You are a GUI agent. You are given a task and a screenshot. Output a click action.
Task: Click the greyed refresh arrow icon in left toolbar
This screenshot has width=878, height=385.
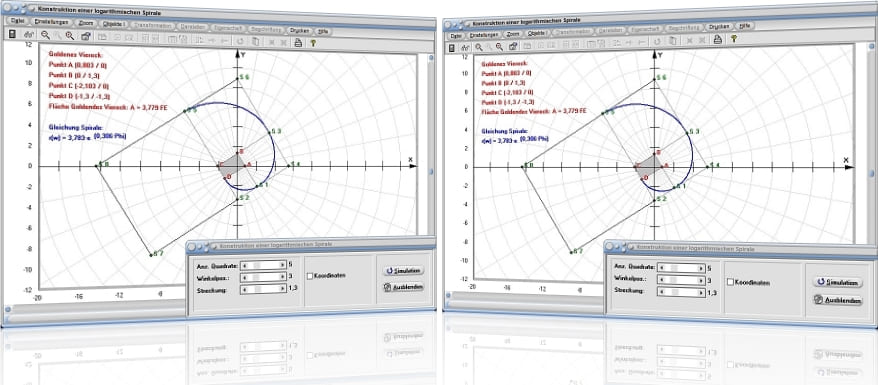tap(240, 41)
